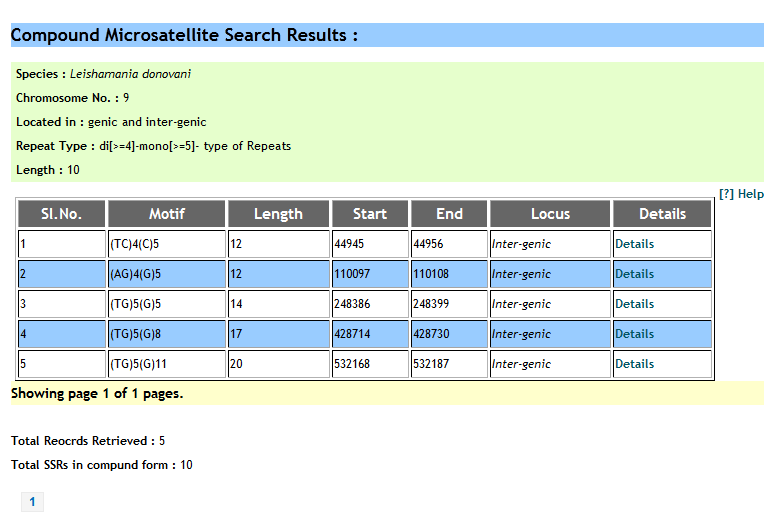Click Inter-genic locus in row 3
Image resolution: width=779 pixels, height=522 pixels.
point(521,304)
